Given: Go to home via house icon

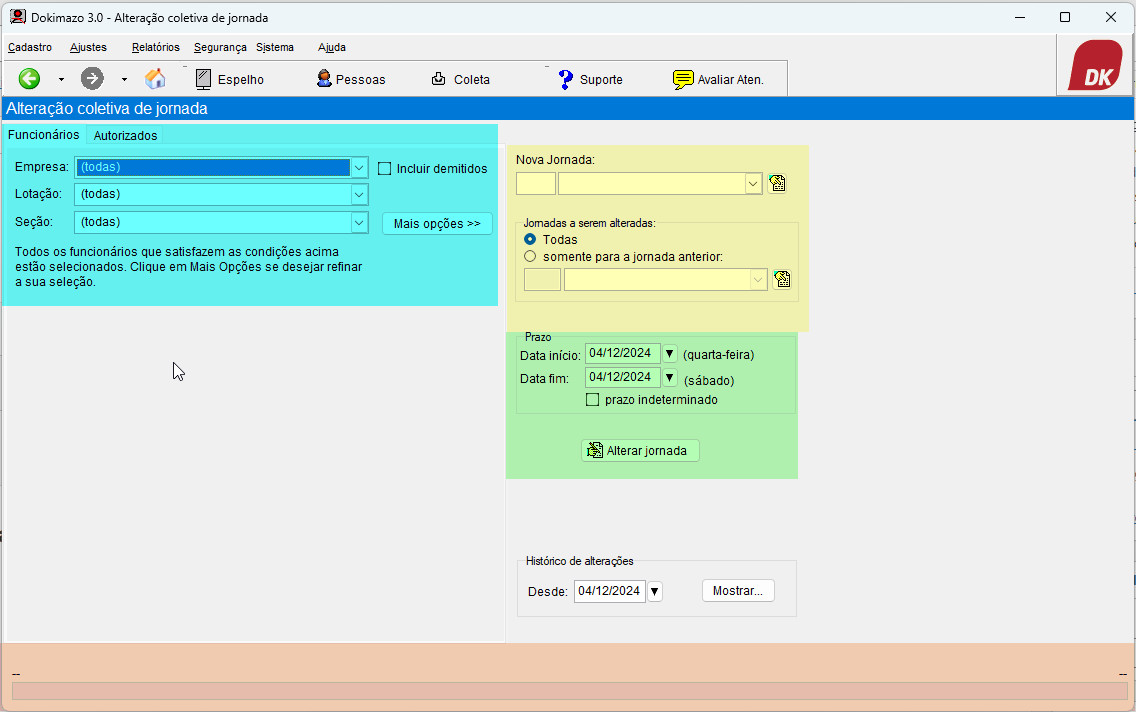Looking at the screenshot, I should click(x=155, y=79).
